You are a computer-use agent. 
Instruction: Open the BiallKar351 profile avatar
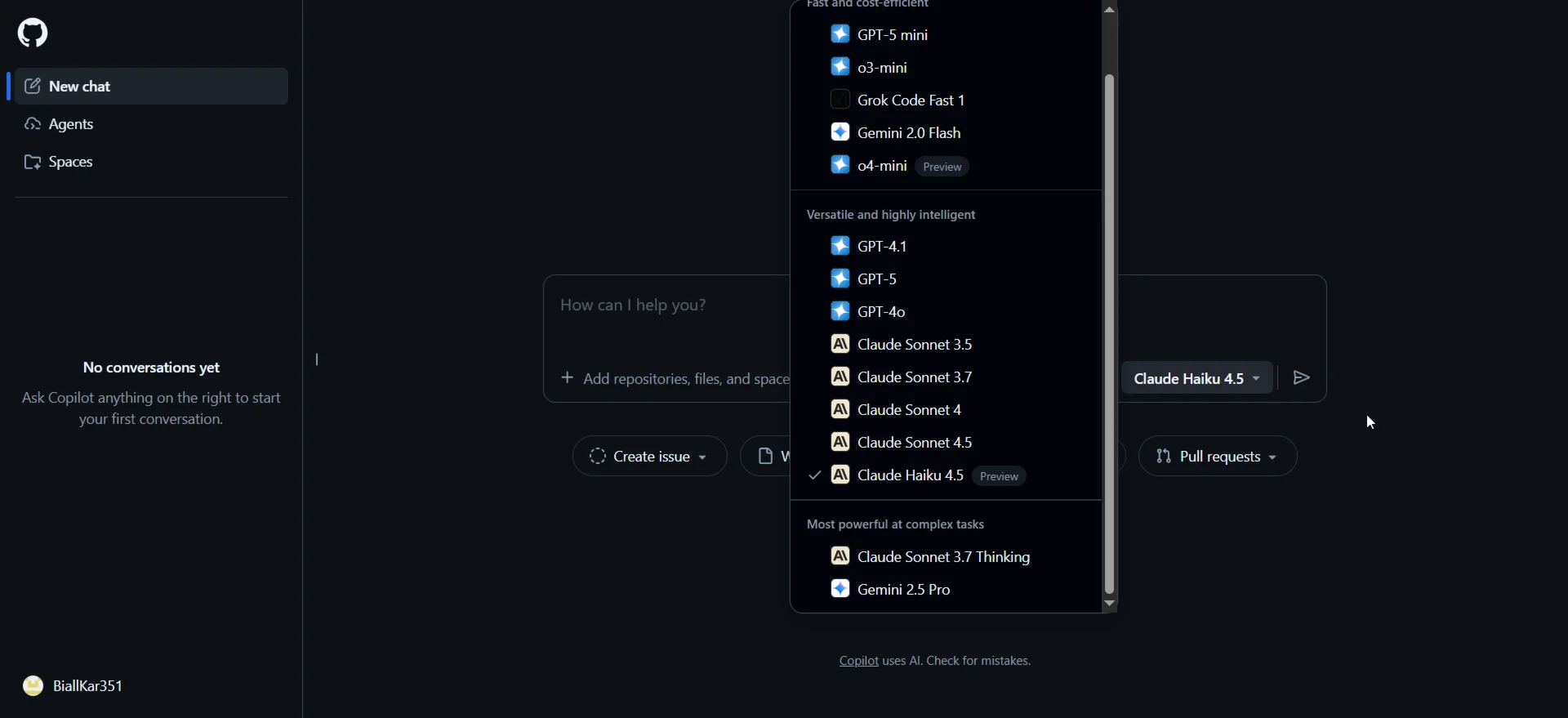pyautogui.click(x=33, y=685)
